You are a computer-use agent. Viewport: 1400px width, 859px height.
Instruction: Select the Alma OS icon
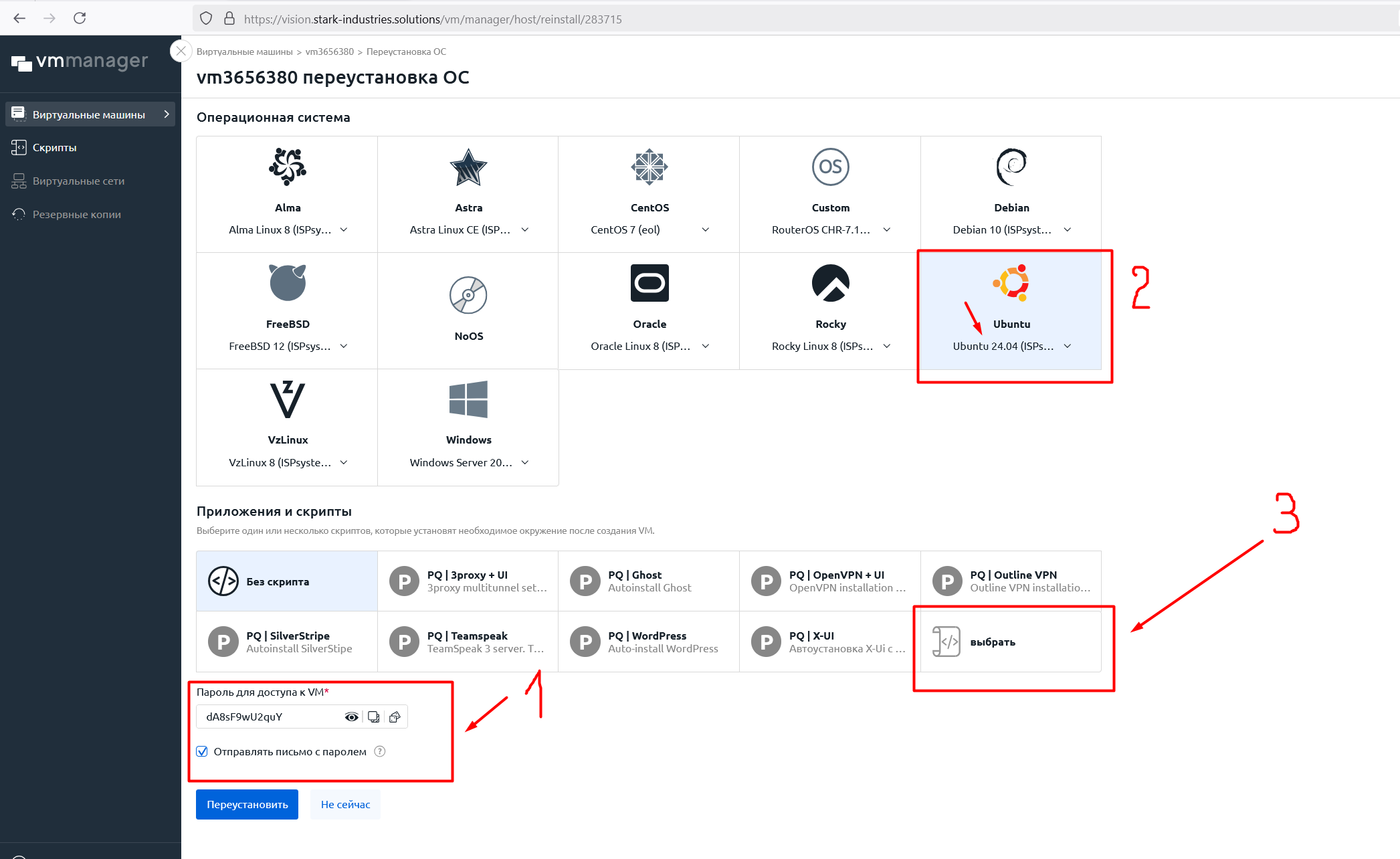pyautogui.click(x=288, y=167)
